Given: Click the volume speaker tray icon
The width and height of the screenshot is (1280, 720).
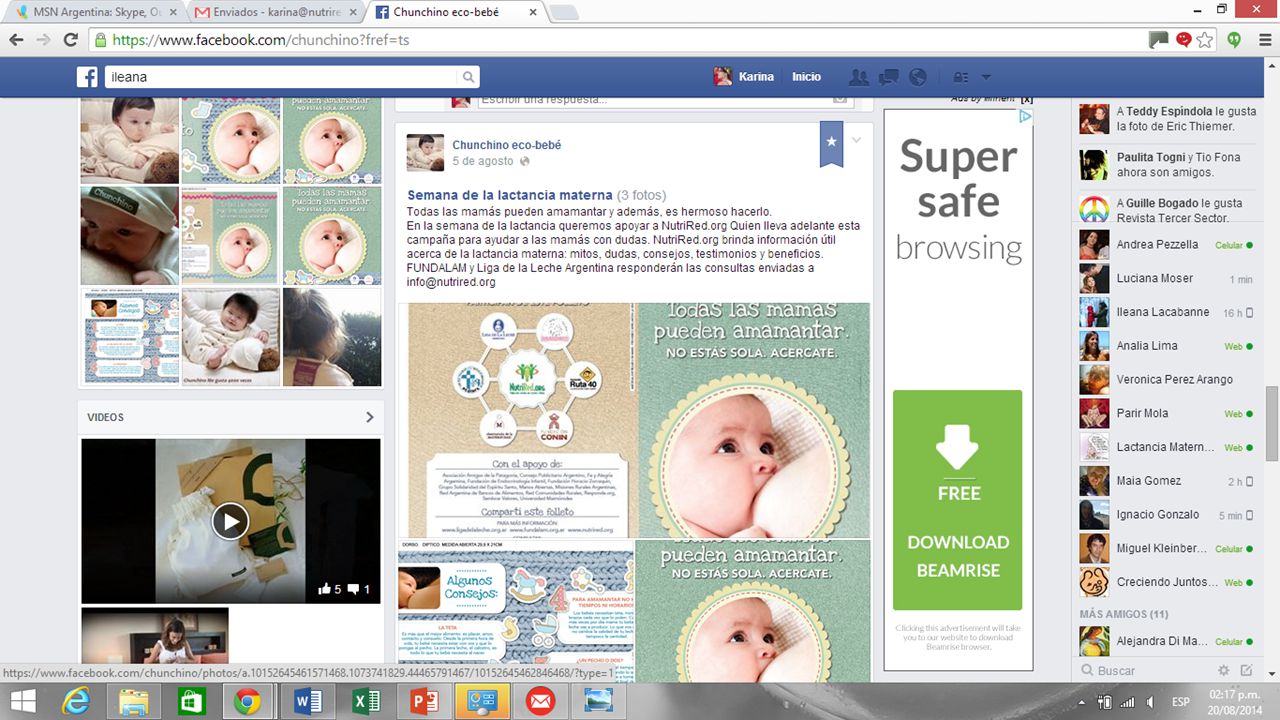Looking at the screenshot, I should (1151, 702).
